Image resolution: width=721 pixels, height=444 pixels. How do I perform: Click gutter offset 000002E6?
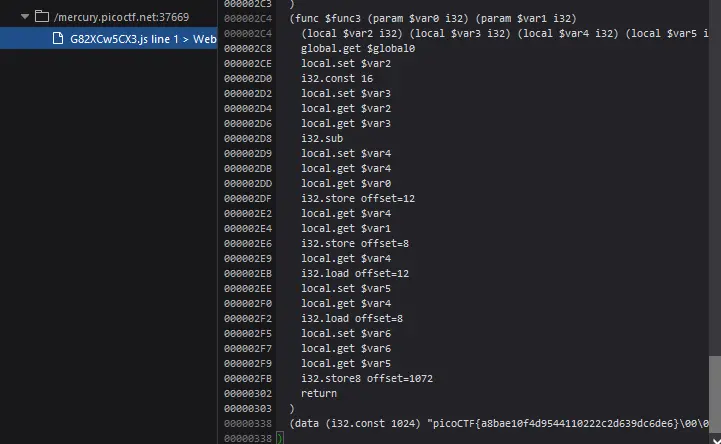248,243
